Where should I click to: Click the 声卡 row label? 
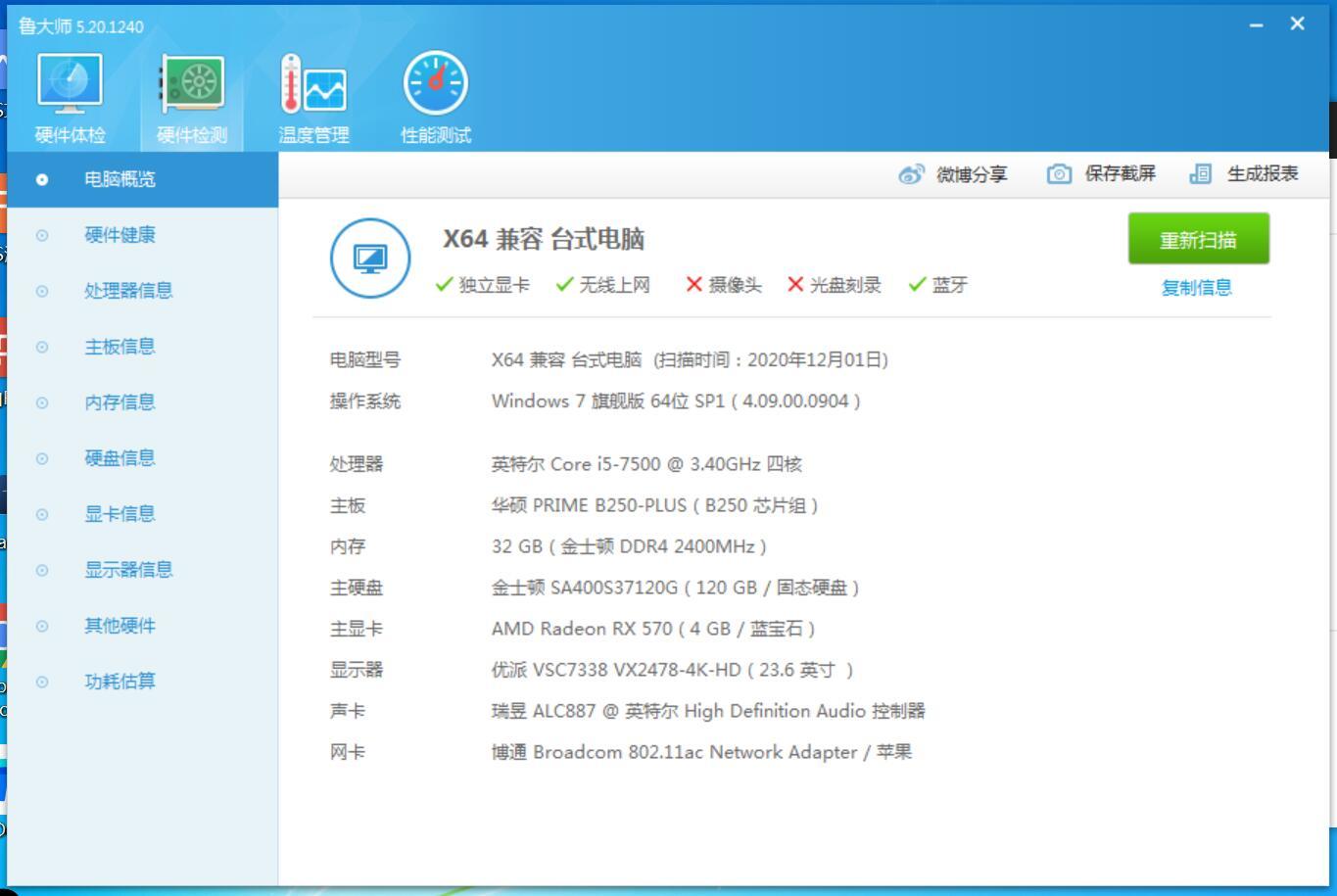(348, 711)
